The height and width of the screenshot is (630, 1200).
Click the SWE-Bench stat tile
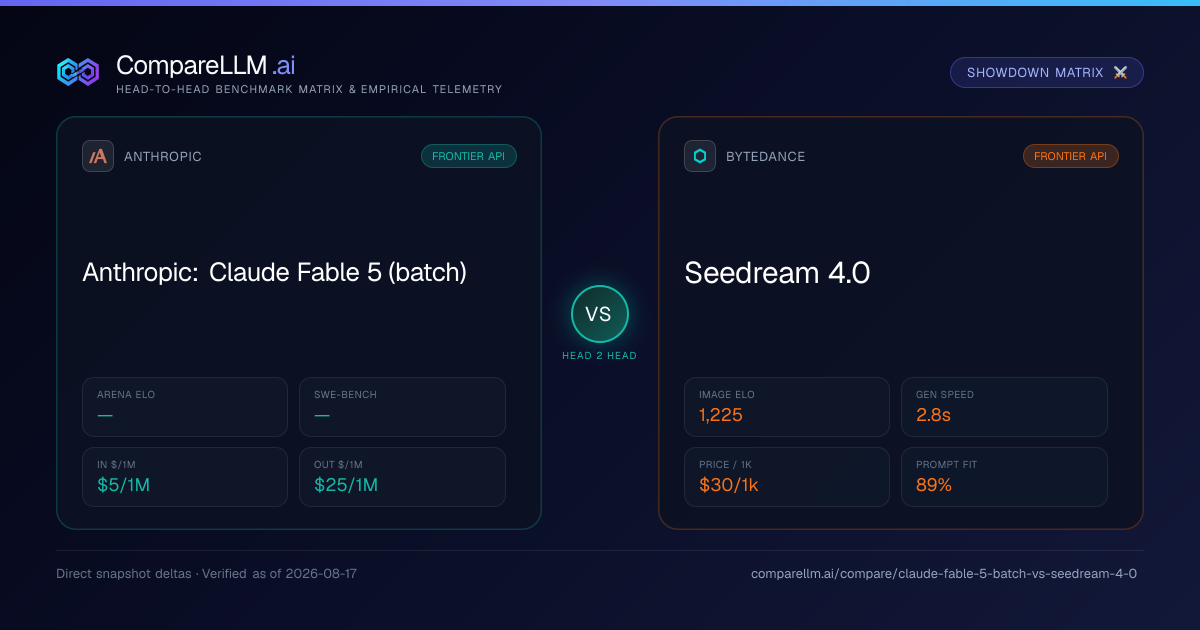tap(402, 407)
